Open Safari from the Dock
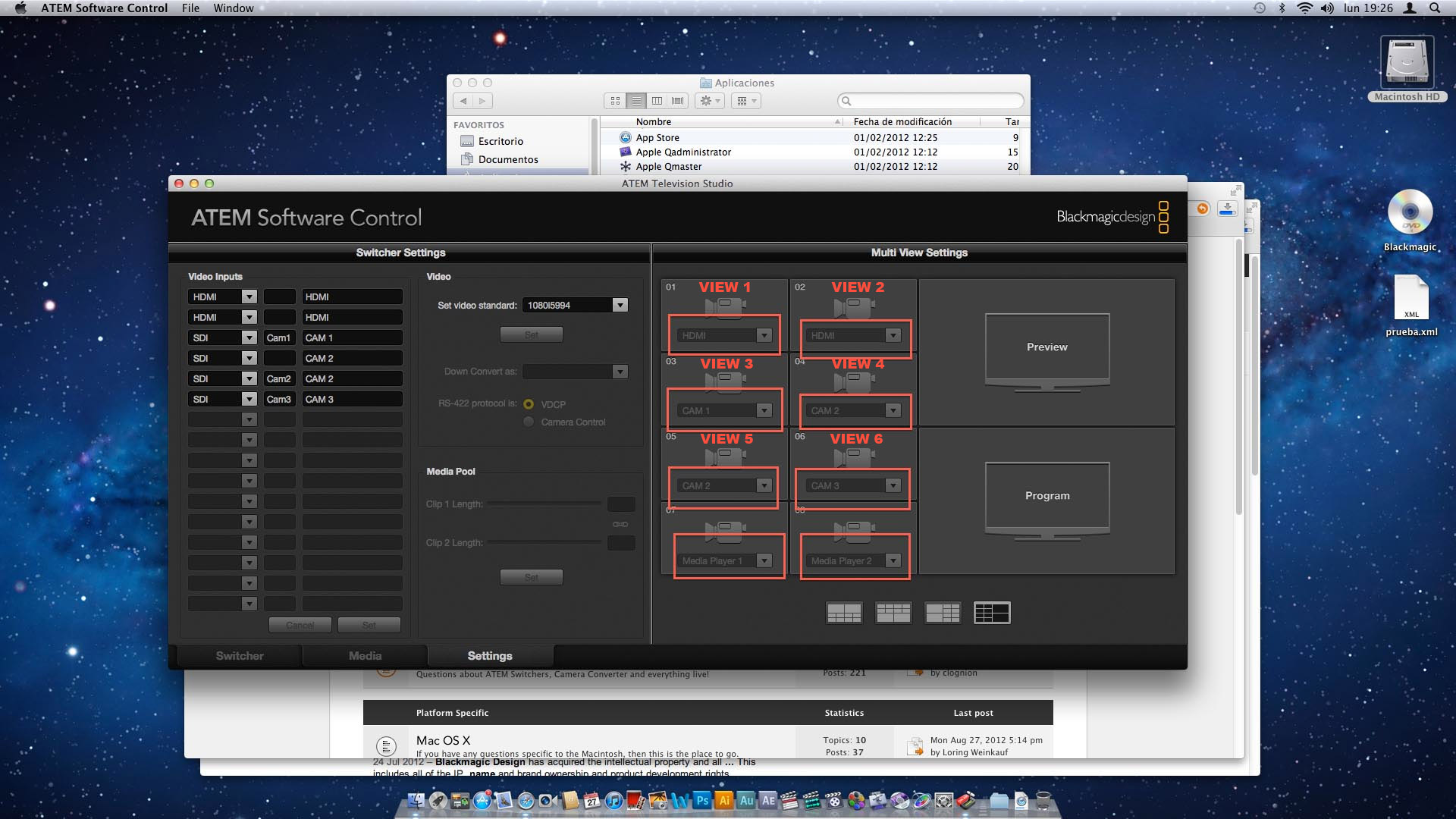The width and height of the screenshot is (1456, 819). tap(526, 800)
